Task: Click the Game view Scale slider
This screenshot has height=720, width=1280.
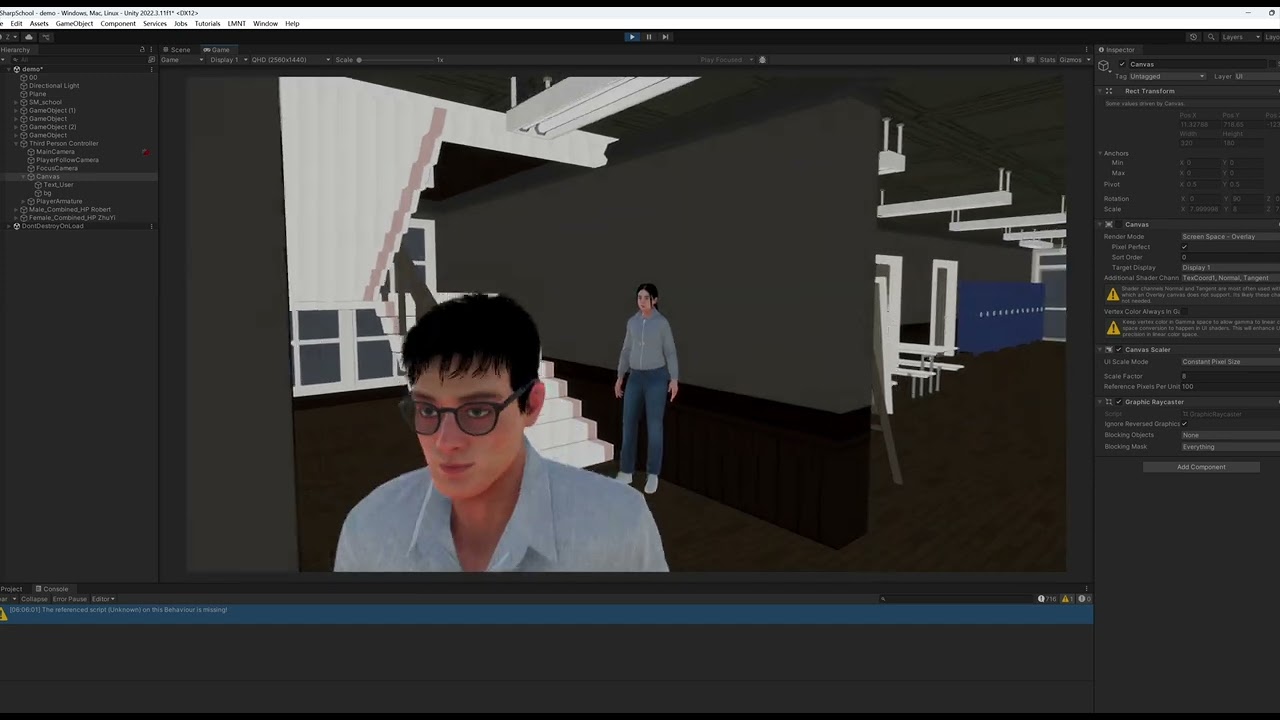Action: [395, 60]
